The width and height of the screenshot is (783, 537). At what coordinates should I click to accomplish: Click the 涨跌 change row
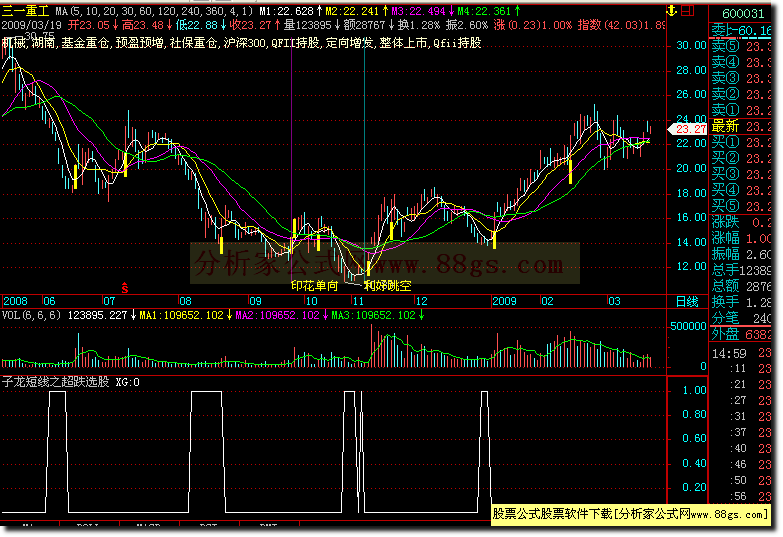[741, 222]
